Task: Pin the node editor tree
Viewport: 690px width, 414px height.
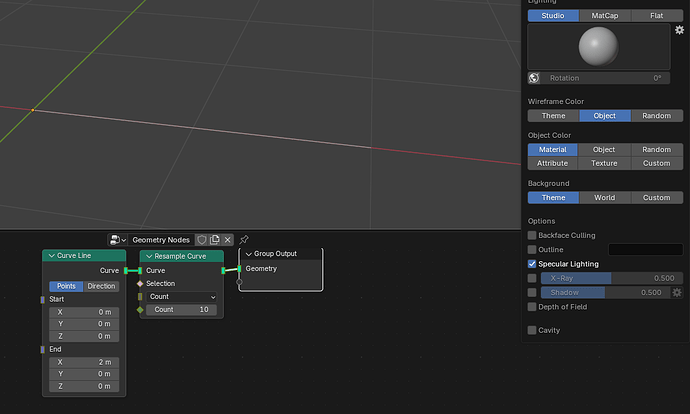Action: (x=244, y=240)
